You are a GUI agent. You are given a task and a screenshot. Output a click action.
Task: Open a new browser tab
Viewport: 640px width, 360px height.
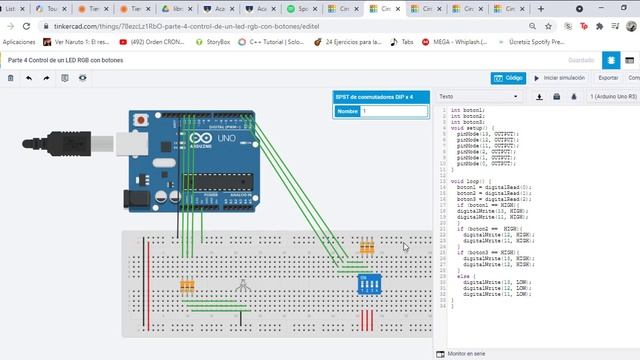pos(541,9)
